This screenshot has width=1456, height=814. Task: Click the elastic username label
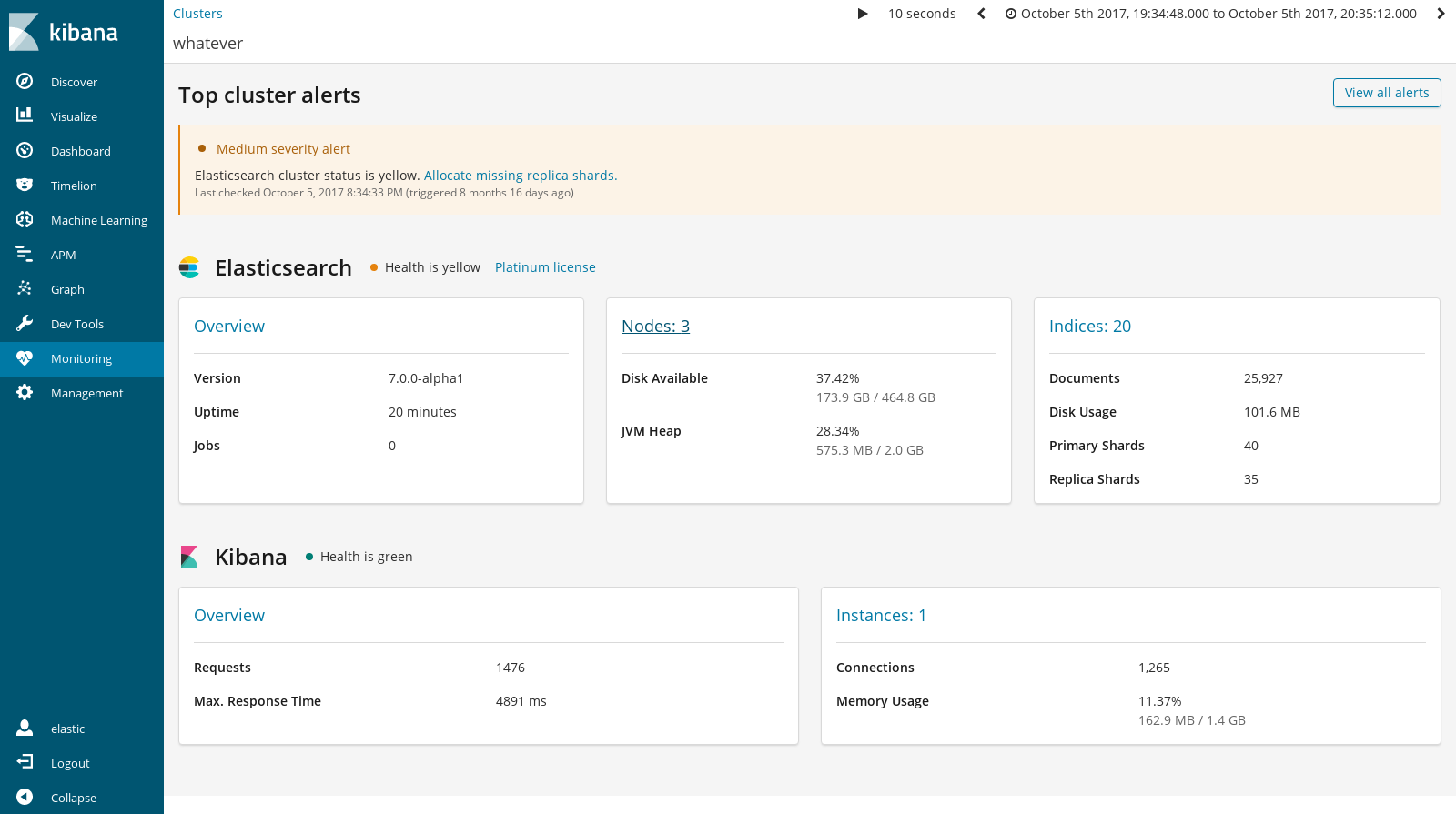(67, 729)
